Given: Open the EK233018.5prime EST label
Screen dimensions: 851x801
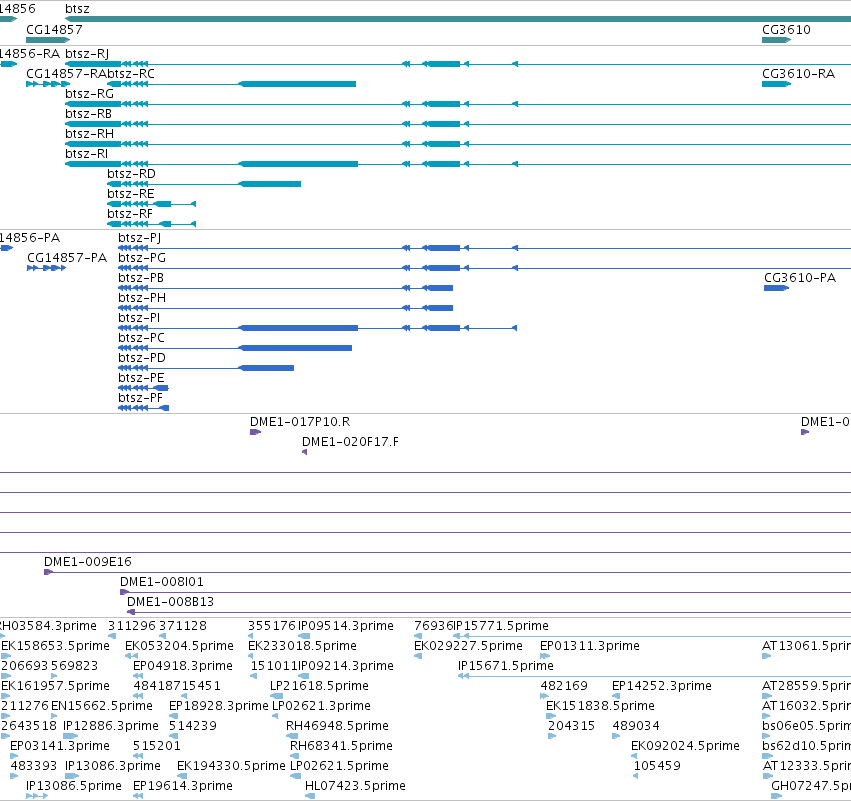Looking at the screenshot, I should click(302, 646).
